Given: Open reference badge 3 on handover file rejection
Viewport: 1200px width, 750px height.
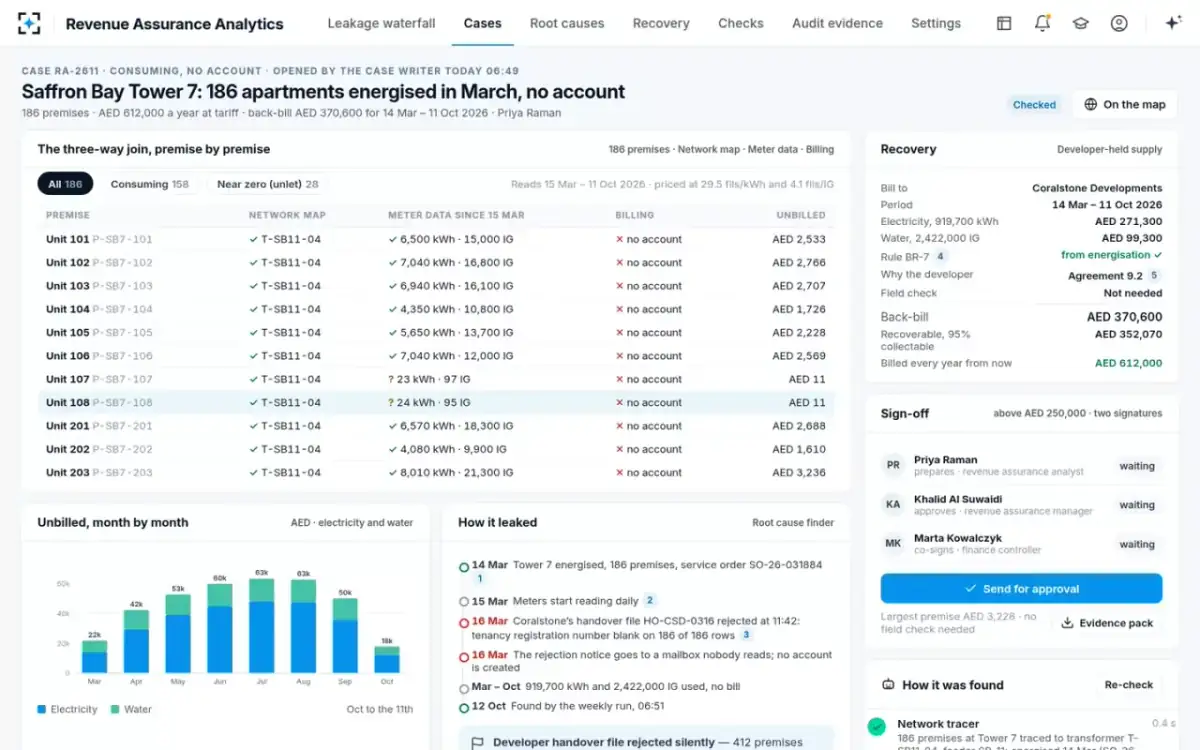Looking at the screenshot, I should 746,635.
